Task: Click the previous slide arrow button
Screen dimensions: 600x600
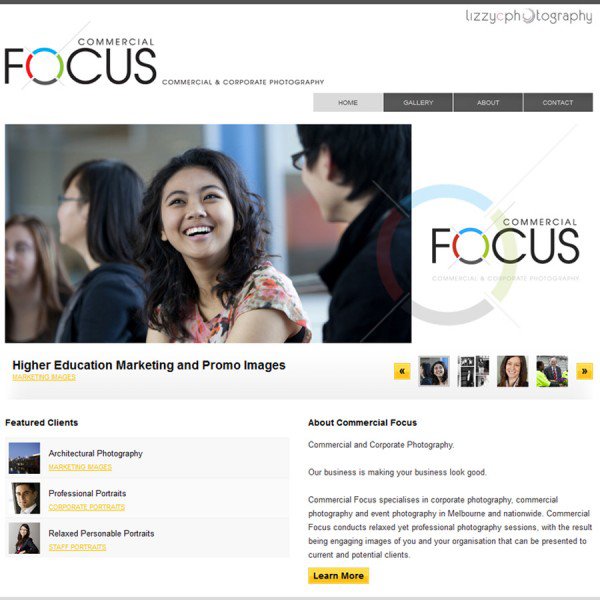Action: (x=402, y=371)
